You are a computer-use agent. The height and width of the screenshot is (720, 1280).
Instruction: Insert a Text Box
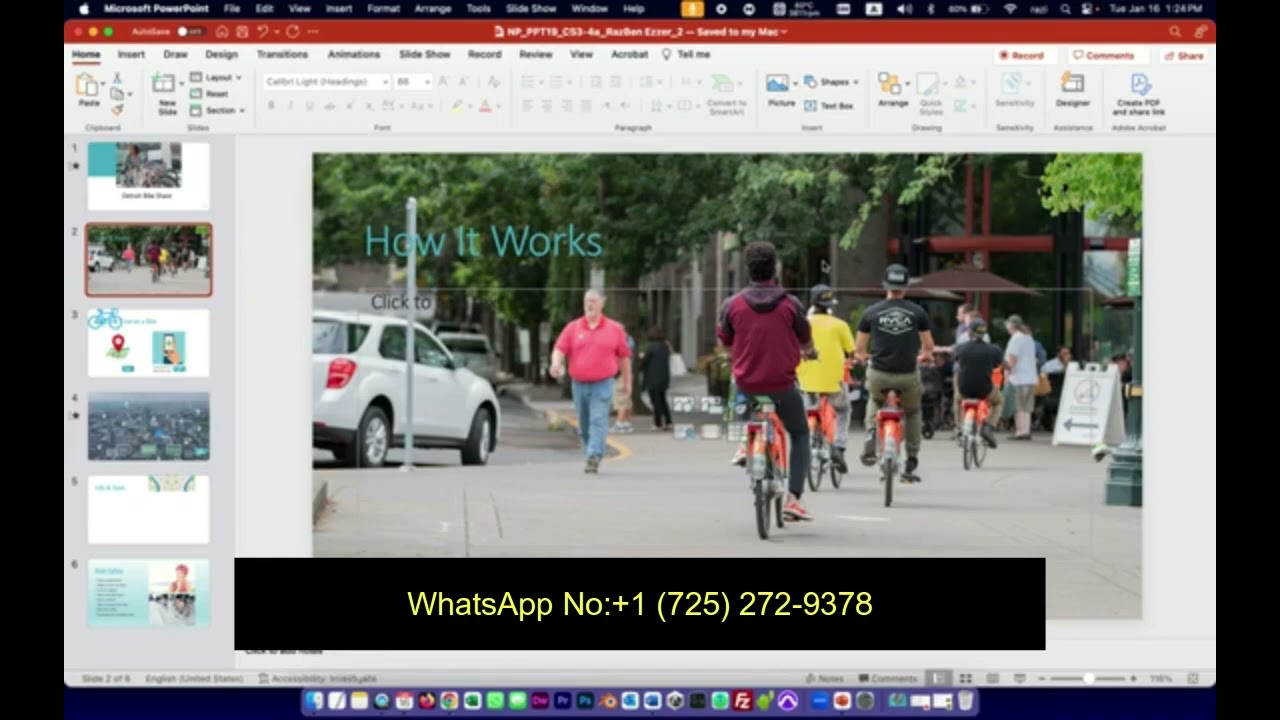coord(829,105)
